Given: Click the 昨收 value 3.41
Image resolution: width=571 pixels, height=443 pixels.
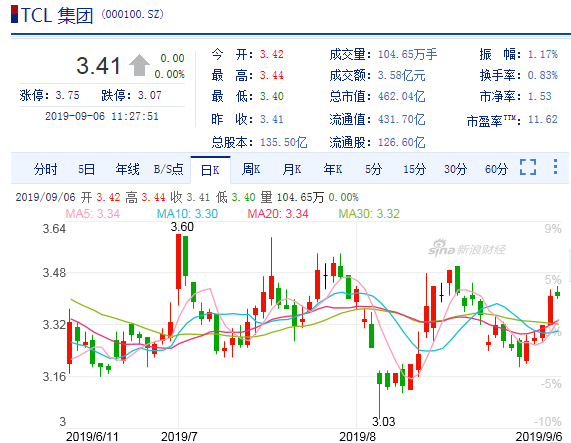Looking at the screenshot, I should (x=272, y=119).
